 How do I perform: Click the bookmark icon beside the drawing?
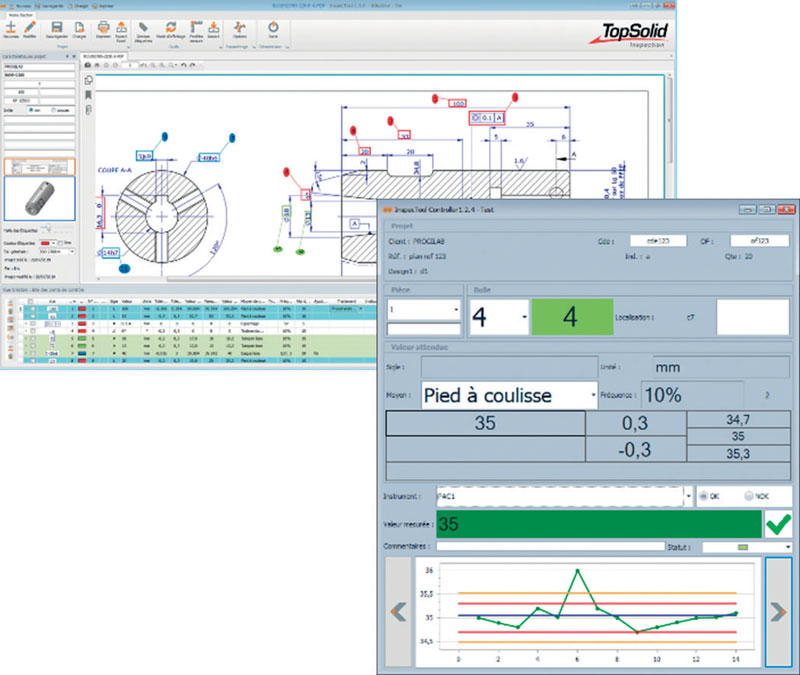(x=88, y=95)
